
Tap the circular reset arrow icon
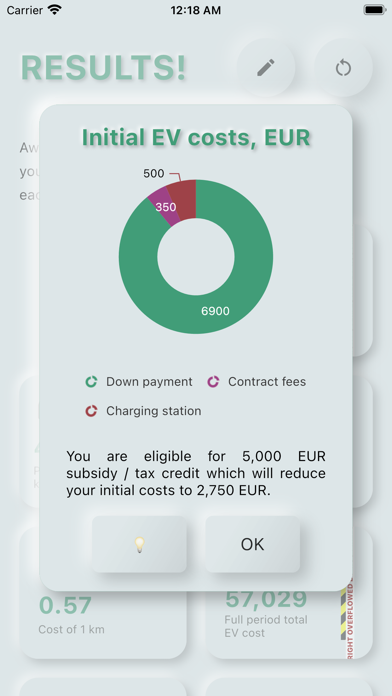click(343, 68)
